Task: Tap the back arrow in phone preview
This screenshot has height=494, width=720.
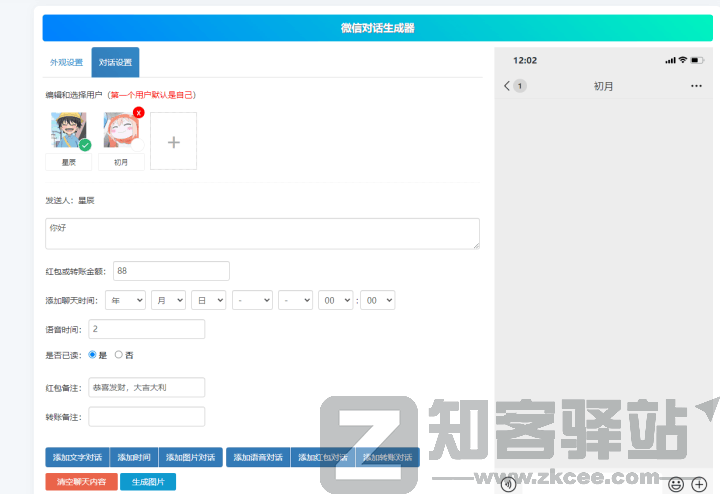Action: pos(507,86)
